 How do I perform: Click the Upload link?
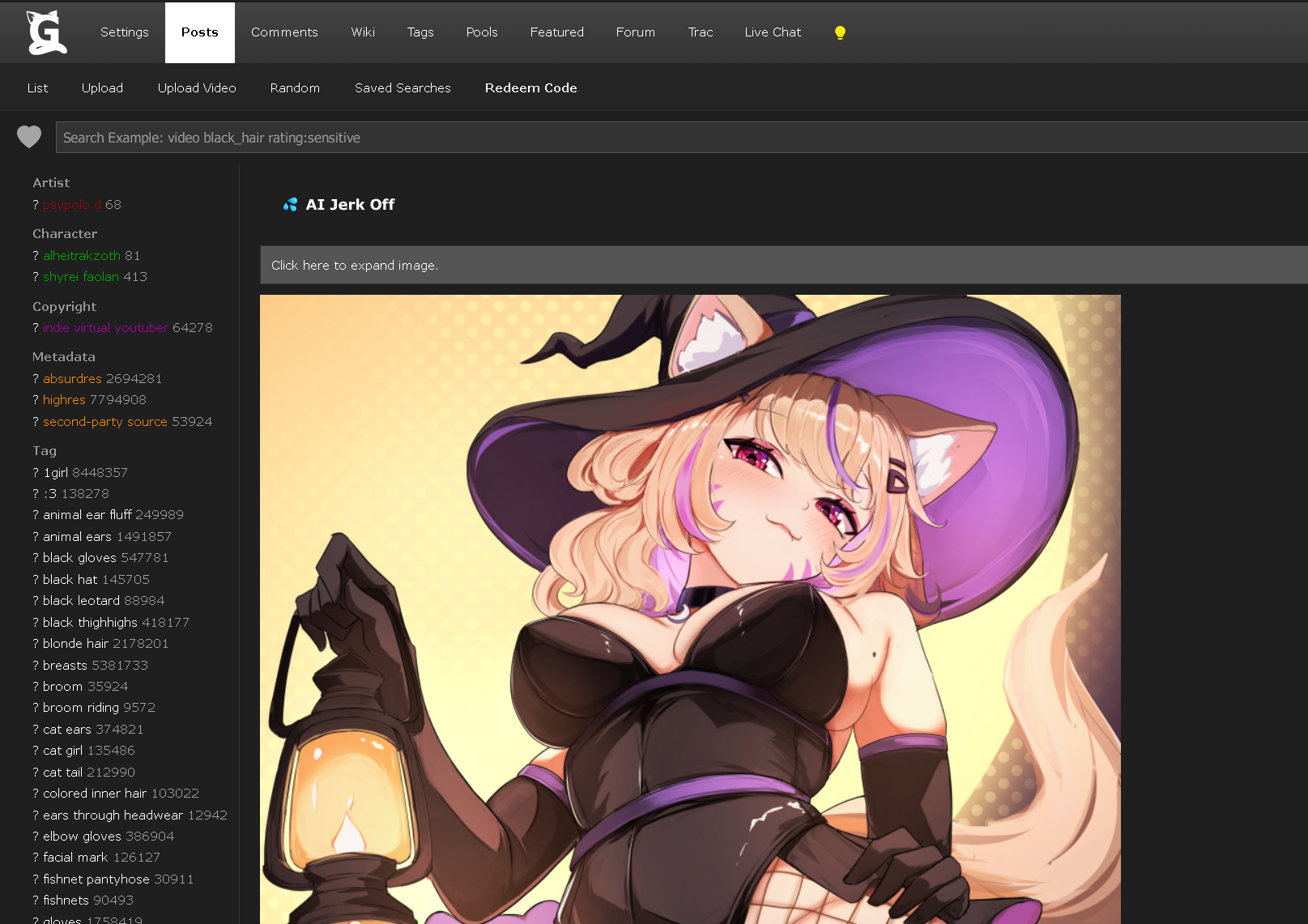tap(102, 88)
